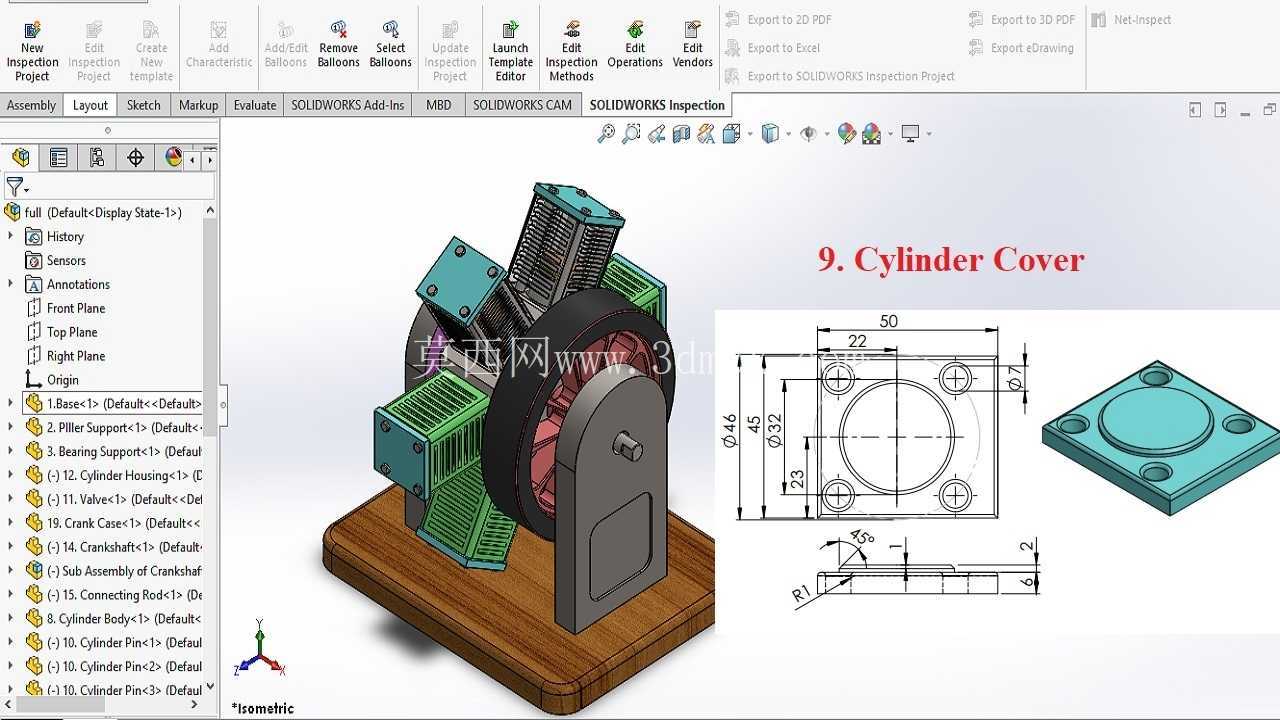Click scroll-right arrow of manager tabs
The height and width of the screenshot is (720, 1280).
pyautogui.click(x=209, y=158)
